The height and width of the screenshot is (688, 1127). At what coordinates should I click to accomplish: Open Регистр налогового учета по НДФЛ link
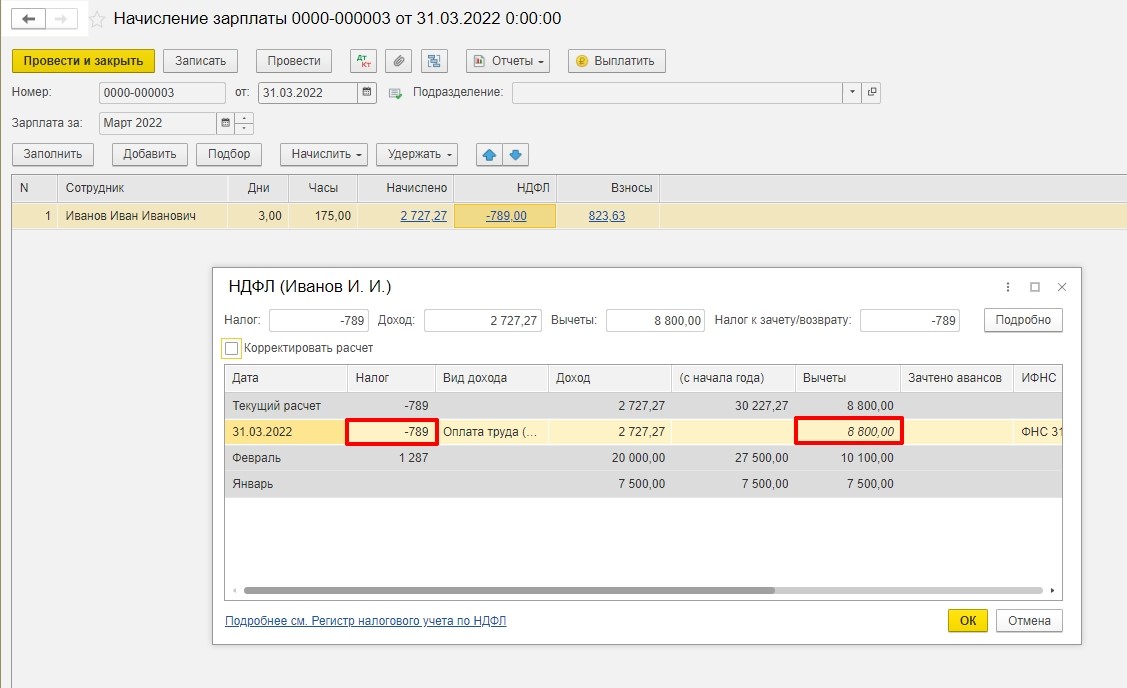(365, 621)
